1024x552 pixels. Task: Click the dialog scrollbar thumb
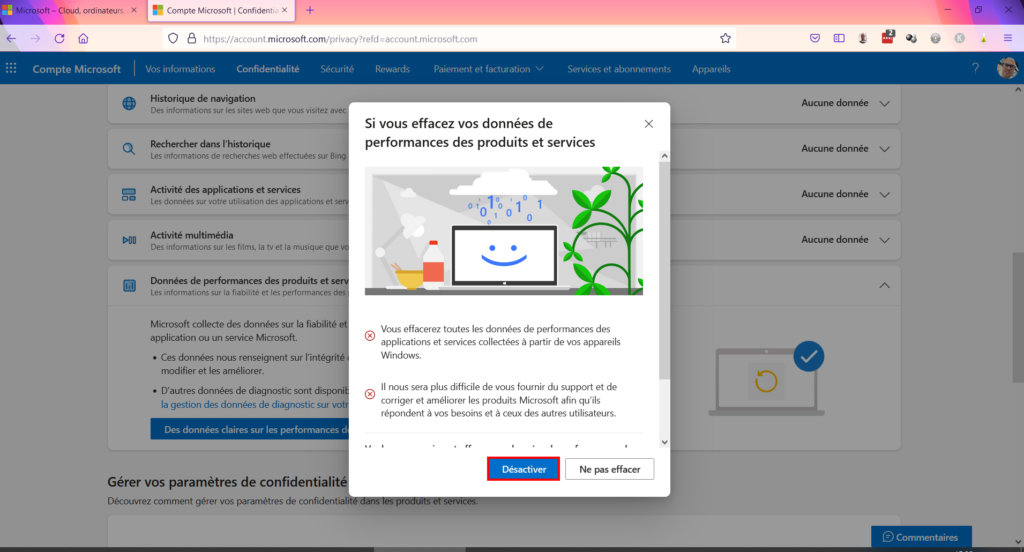(x=664, y=270)
